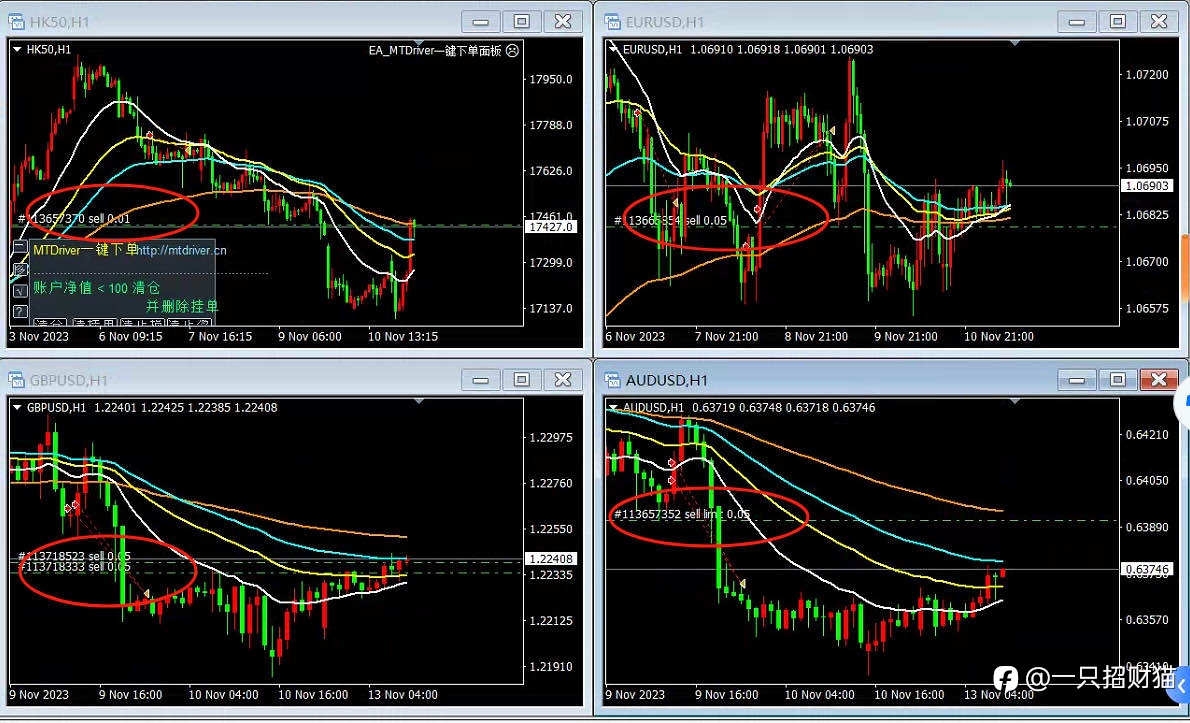Click the 17427.0 current price label
1190x723 pixels.
coord(551,227)
